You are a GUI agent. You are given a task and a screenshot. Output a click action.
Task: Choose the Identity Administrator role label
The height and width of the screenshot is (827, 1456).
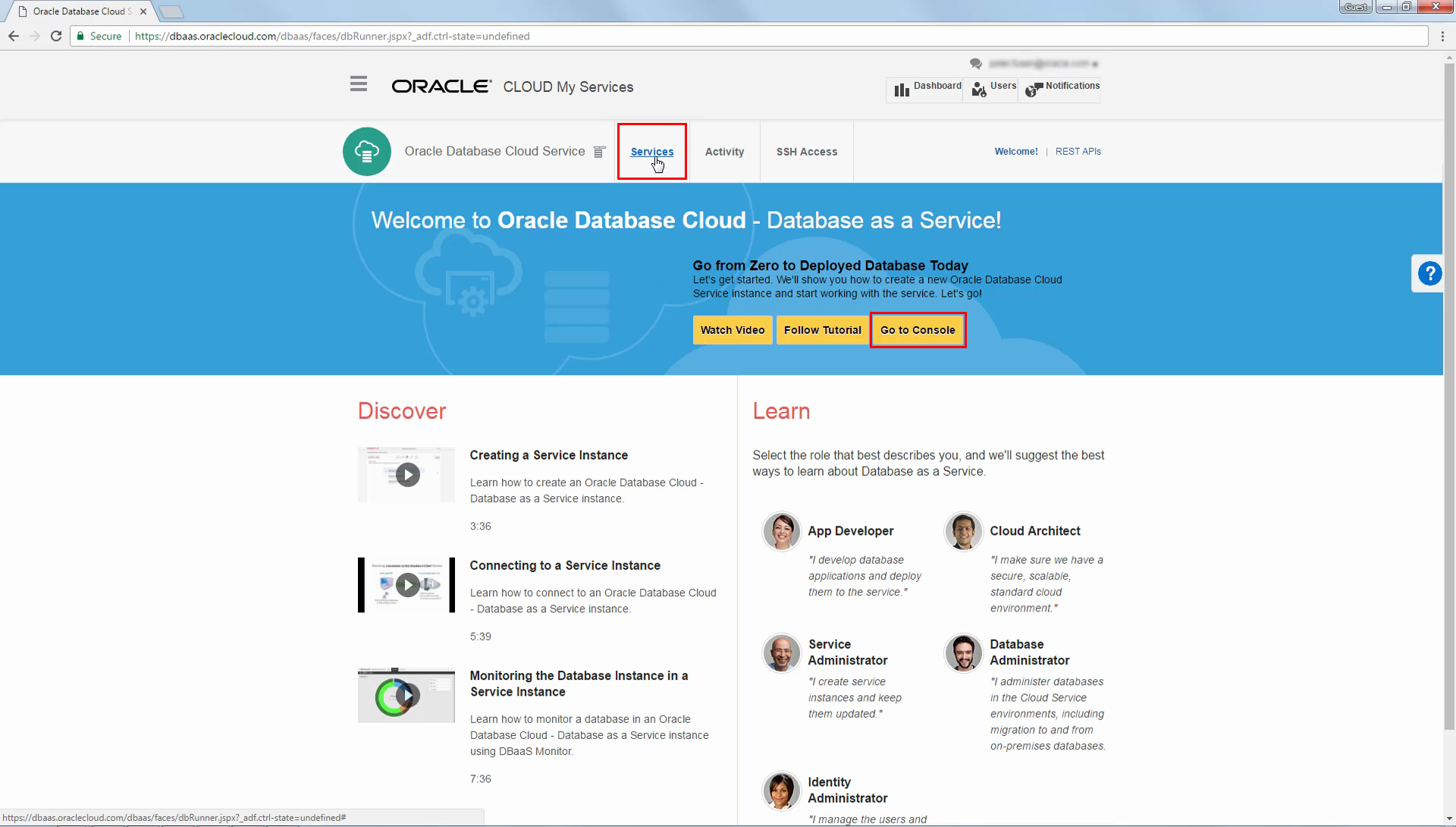pos(847,790)
